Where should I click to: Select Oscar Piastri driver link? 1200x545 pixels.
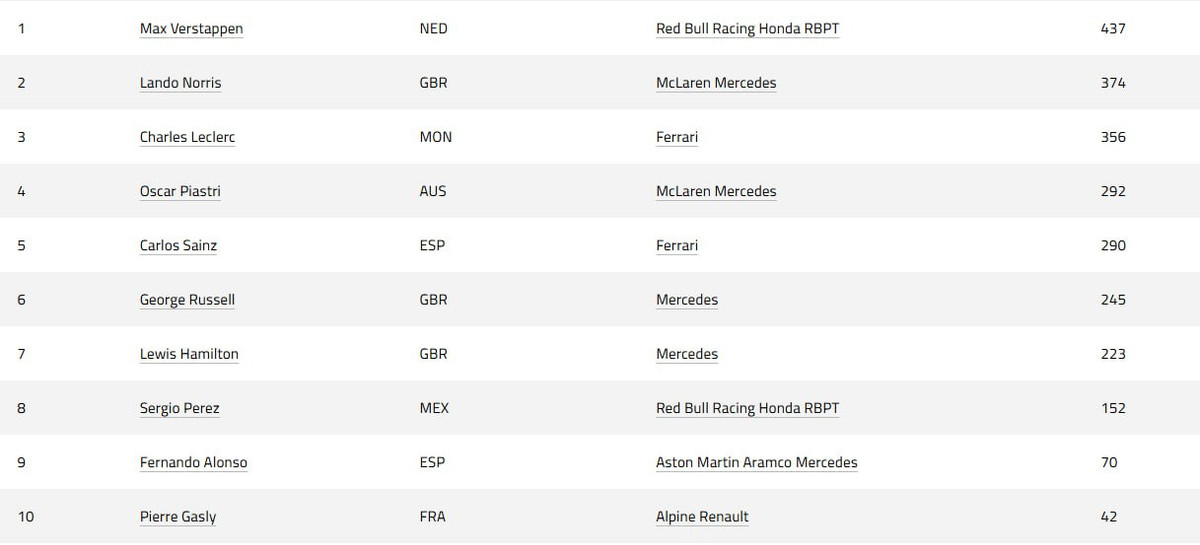(180, 191)
